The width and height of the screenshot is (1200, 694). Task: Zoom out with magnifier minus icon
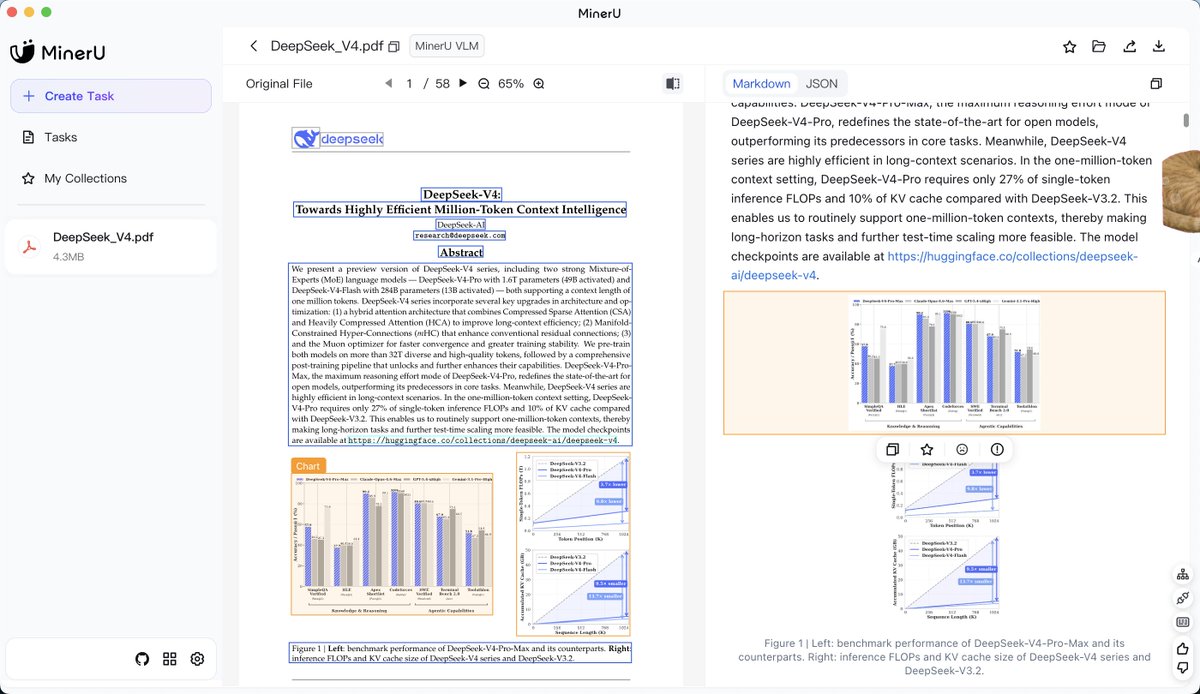(x=484, y=84)
